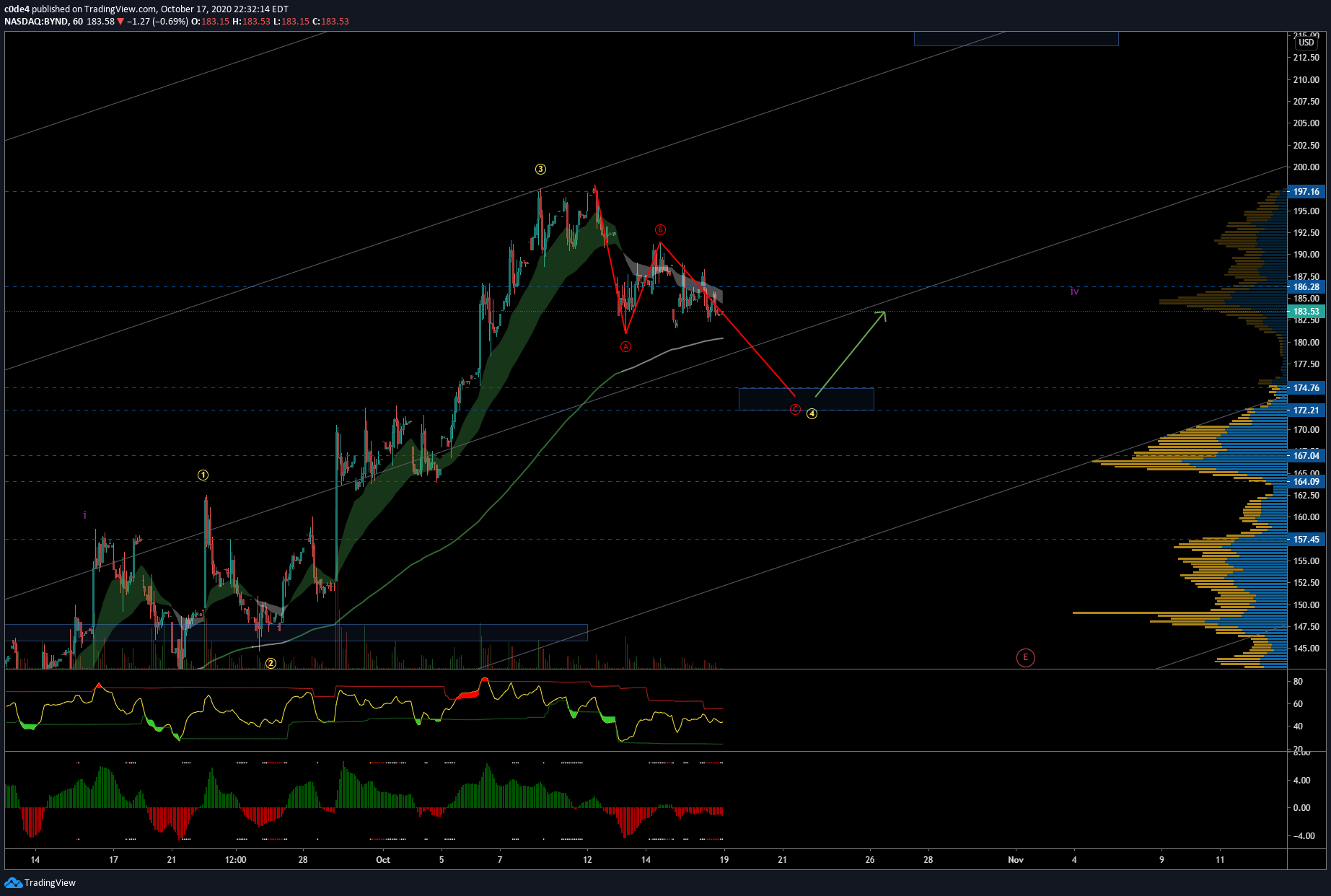
Task: Click the −1.27 (−0.69%) change text
Action: click(x=157, y=22)
